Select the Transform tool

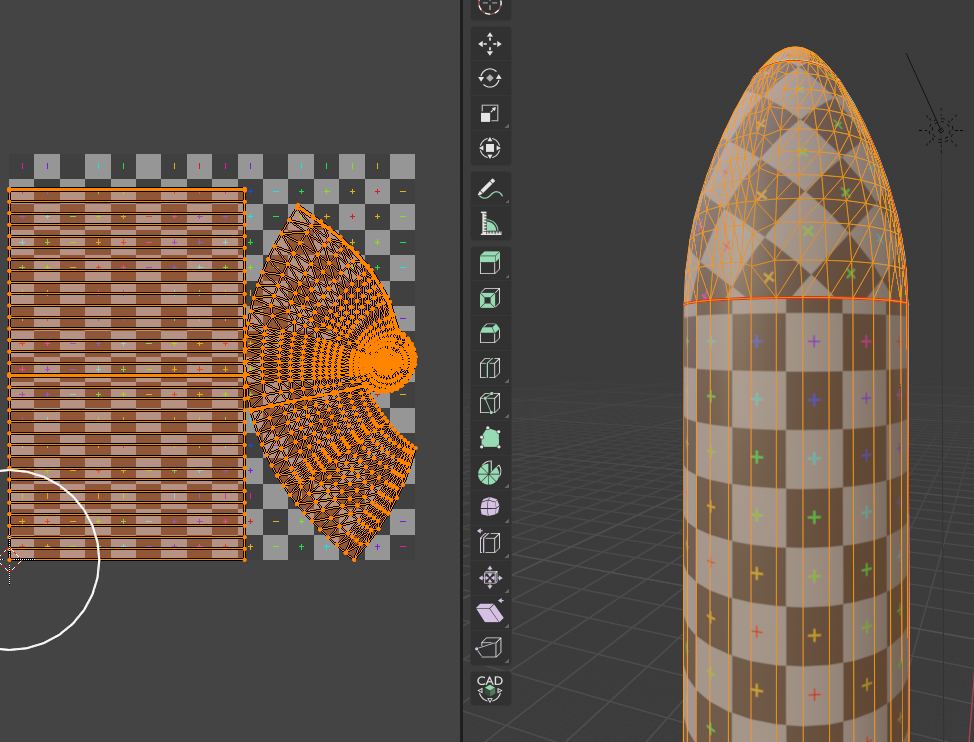click(x=490, y=148)
